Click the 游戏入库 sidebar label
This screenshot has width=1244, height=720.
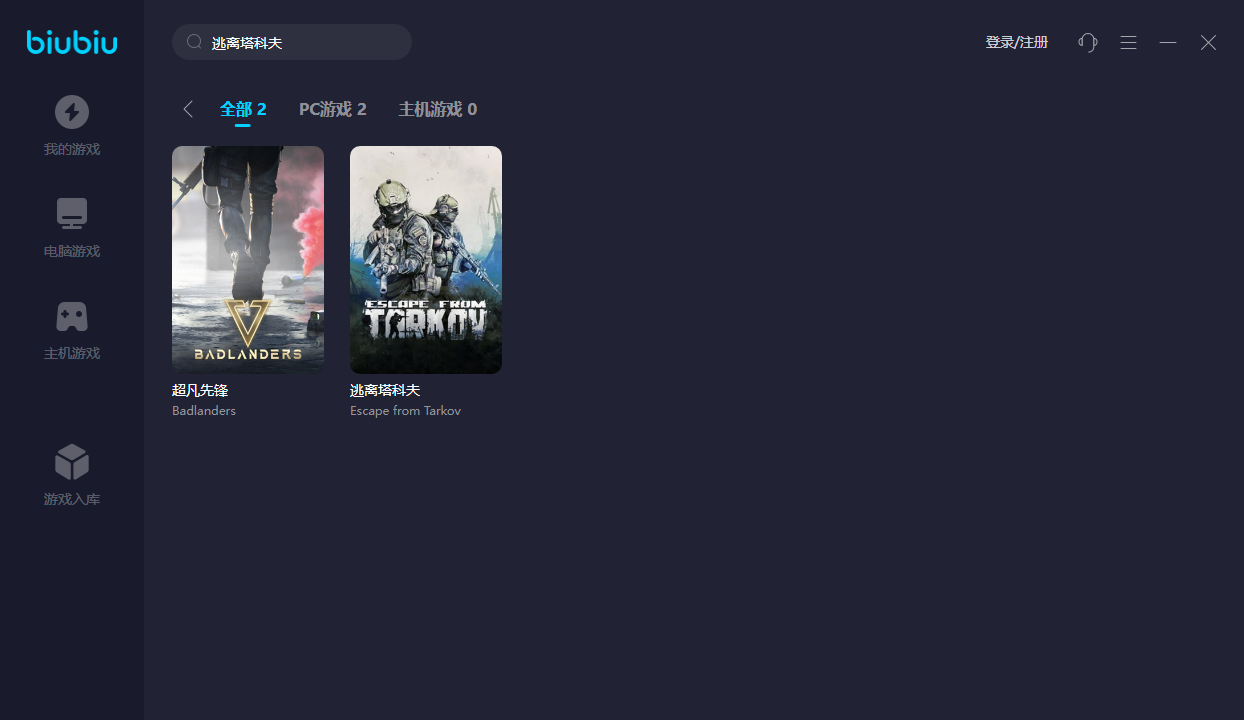point(72,499)
